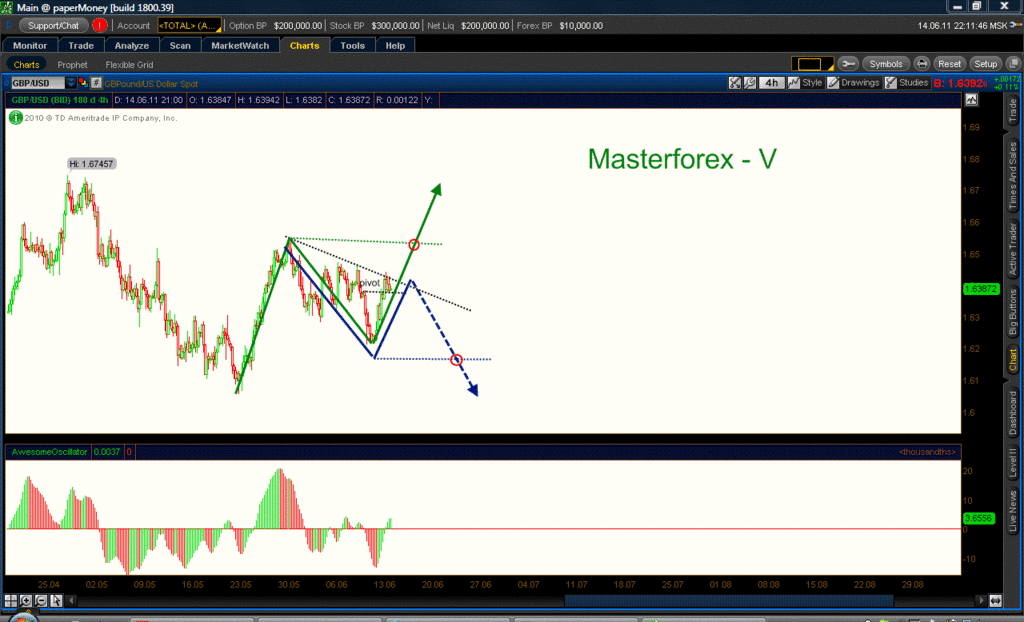Click the detach window icon after Setup
The image size is (1024, 622).
click(1013, 63)
